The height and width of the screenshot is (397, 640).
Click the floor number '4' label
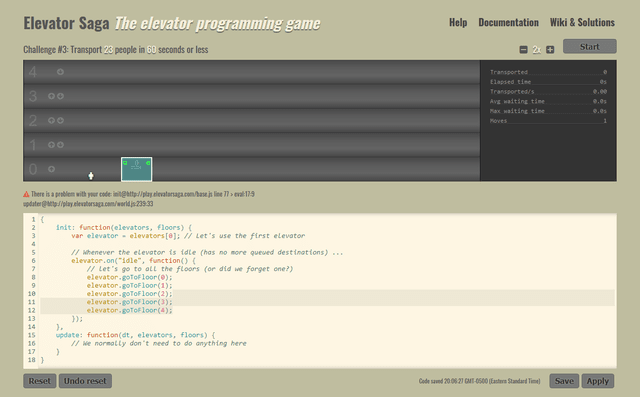(33, 72)
